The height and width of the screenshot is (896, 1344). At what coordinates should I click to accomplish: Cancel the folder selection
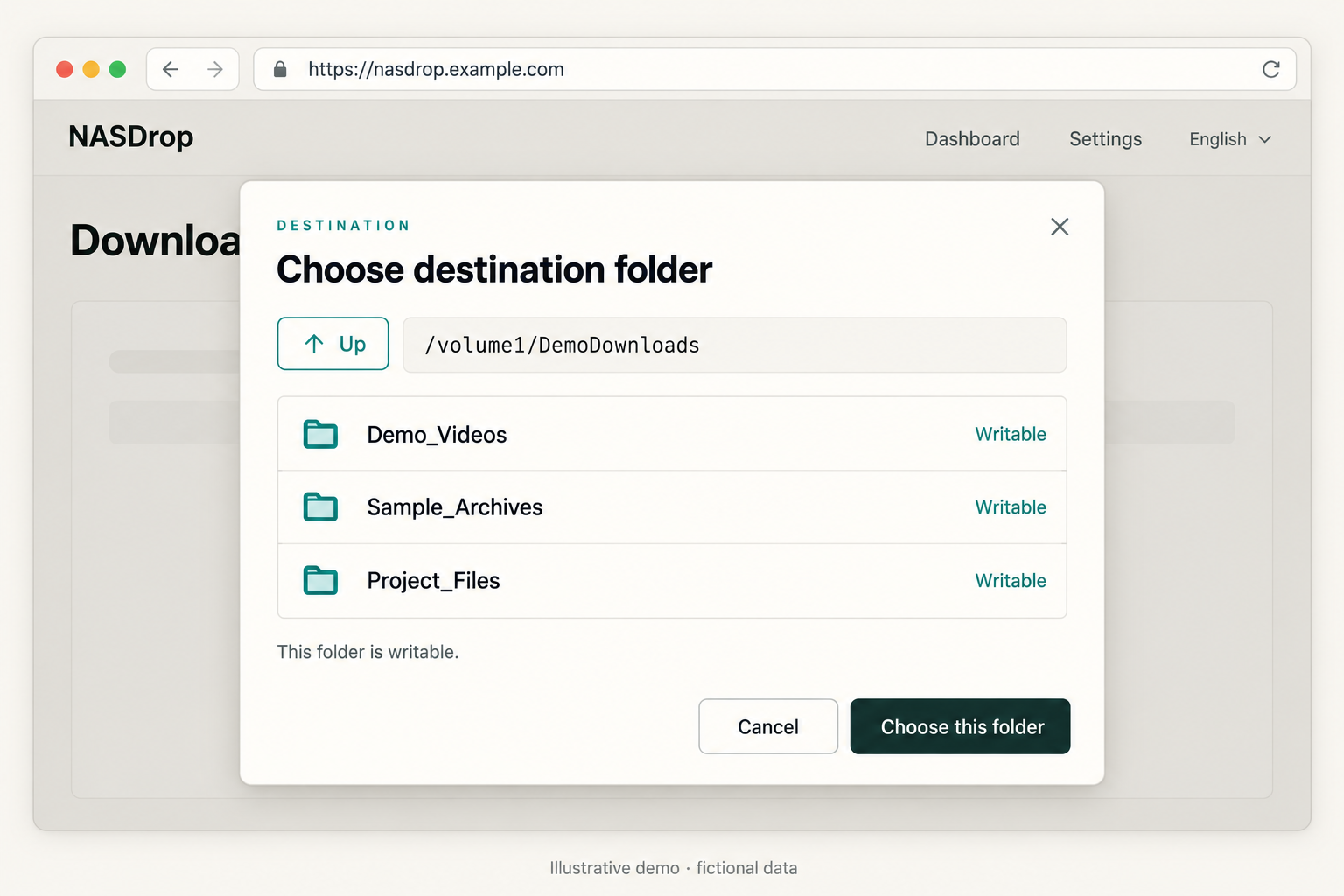coord(768,726)
